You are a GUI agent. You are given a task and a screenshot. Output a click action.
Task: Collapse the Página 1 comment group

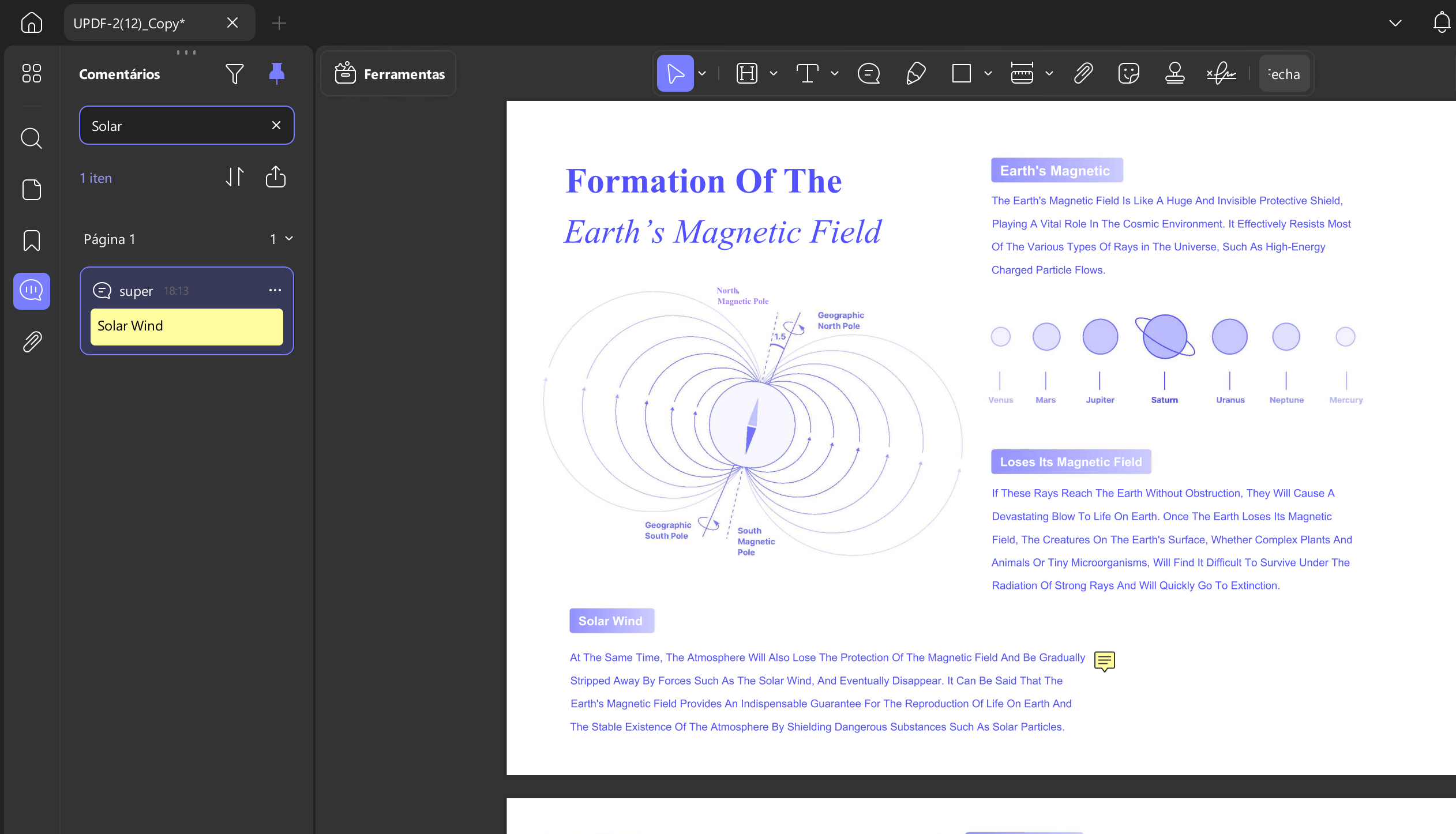click(x=289, y=239)
